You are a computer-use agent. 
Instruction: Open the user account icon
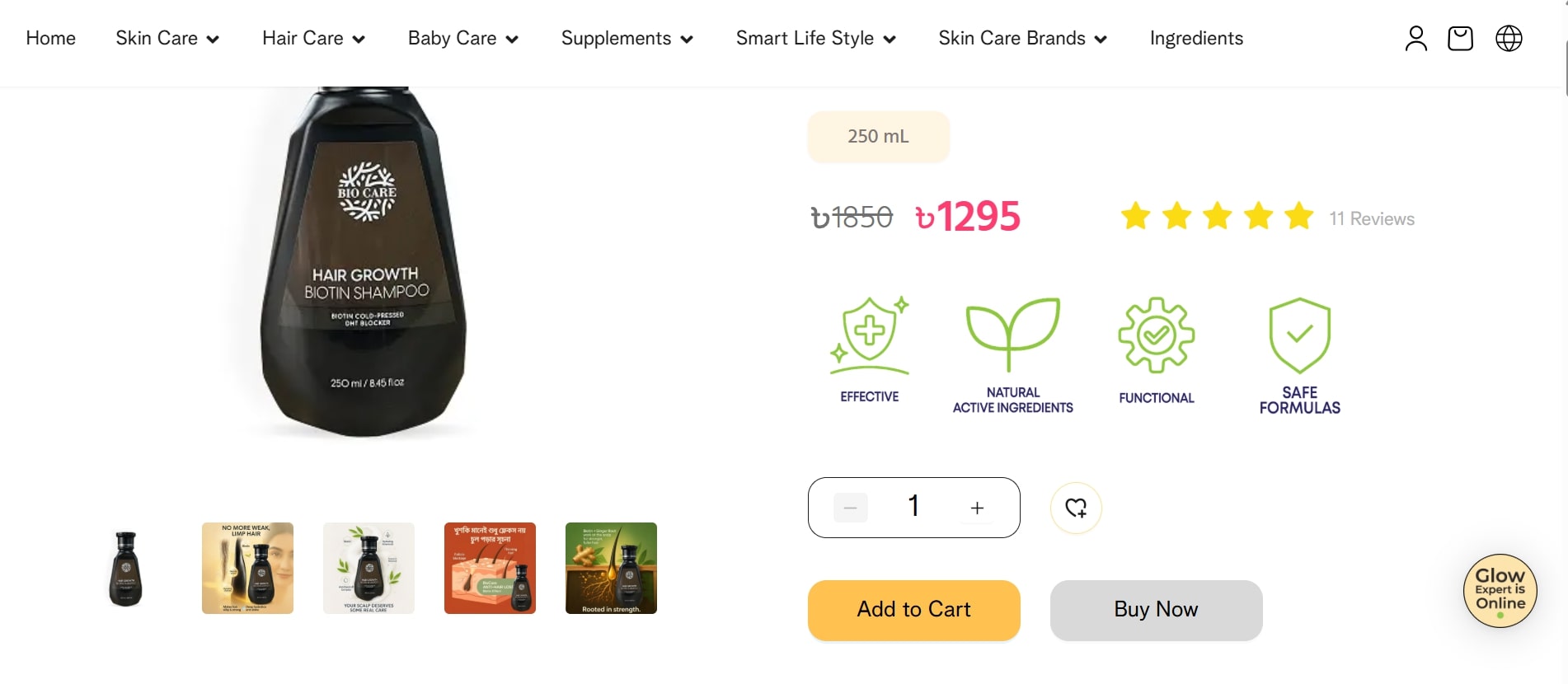1415,39
